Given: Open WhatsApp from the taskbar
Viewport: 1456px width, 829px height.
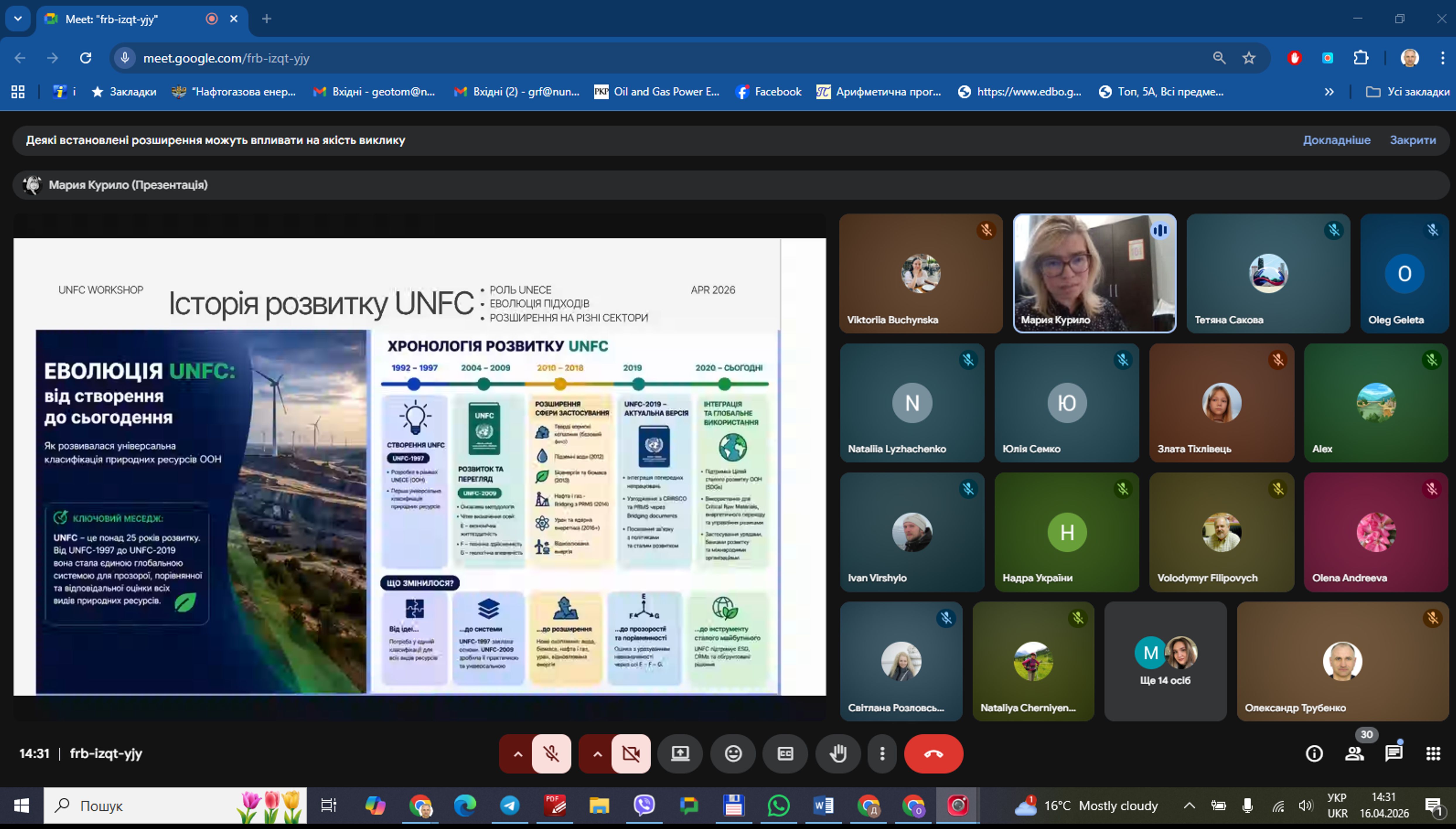Looking at the screenshot, I should 778,805.
